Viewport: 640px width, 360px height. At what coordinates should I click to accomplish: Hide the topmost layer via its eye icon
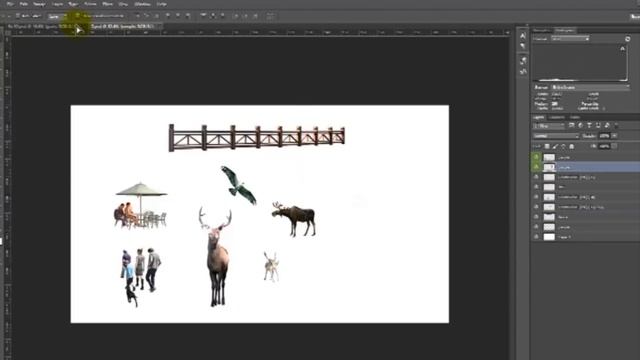pyautogui.click(x=536, y=157)
